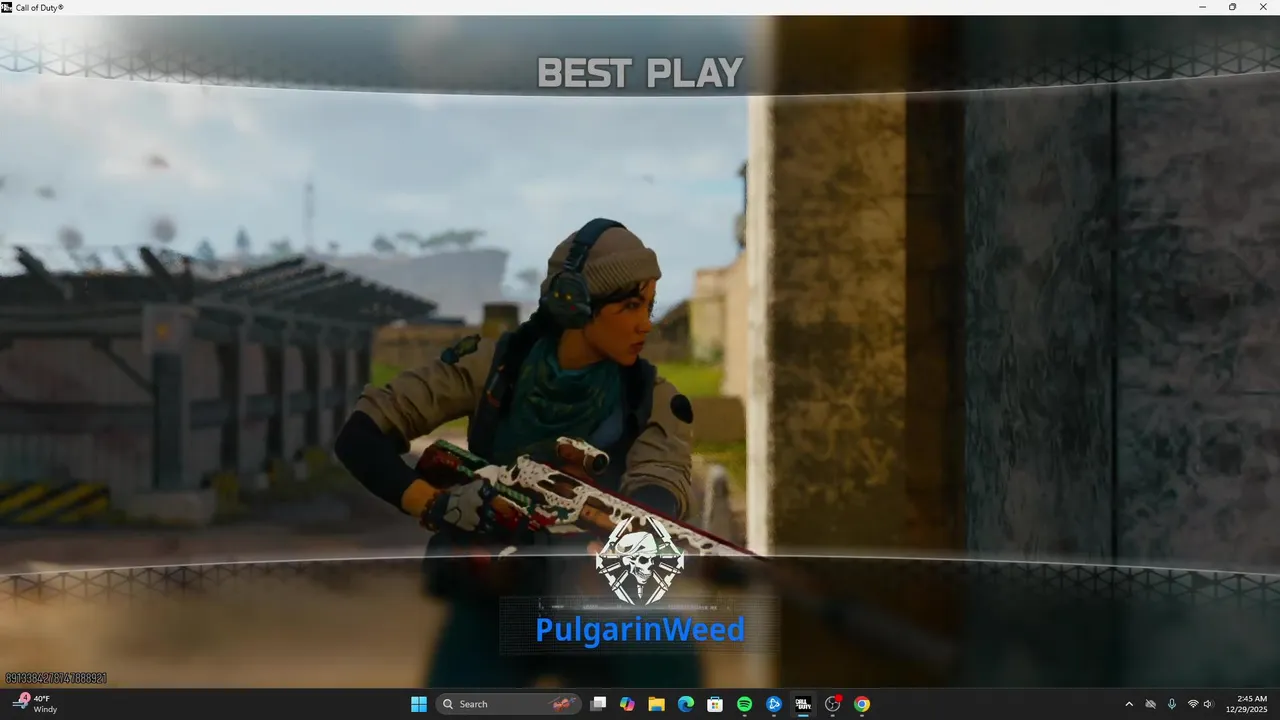Close the Call of Duty window
The height and width of the screenshot is (720, 1280).
point(1262,7)
